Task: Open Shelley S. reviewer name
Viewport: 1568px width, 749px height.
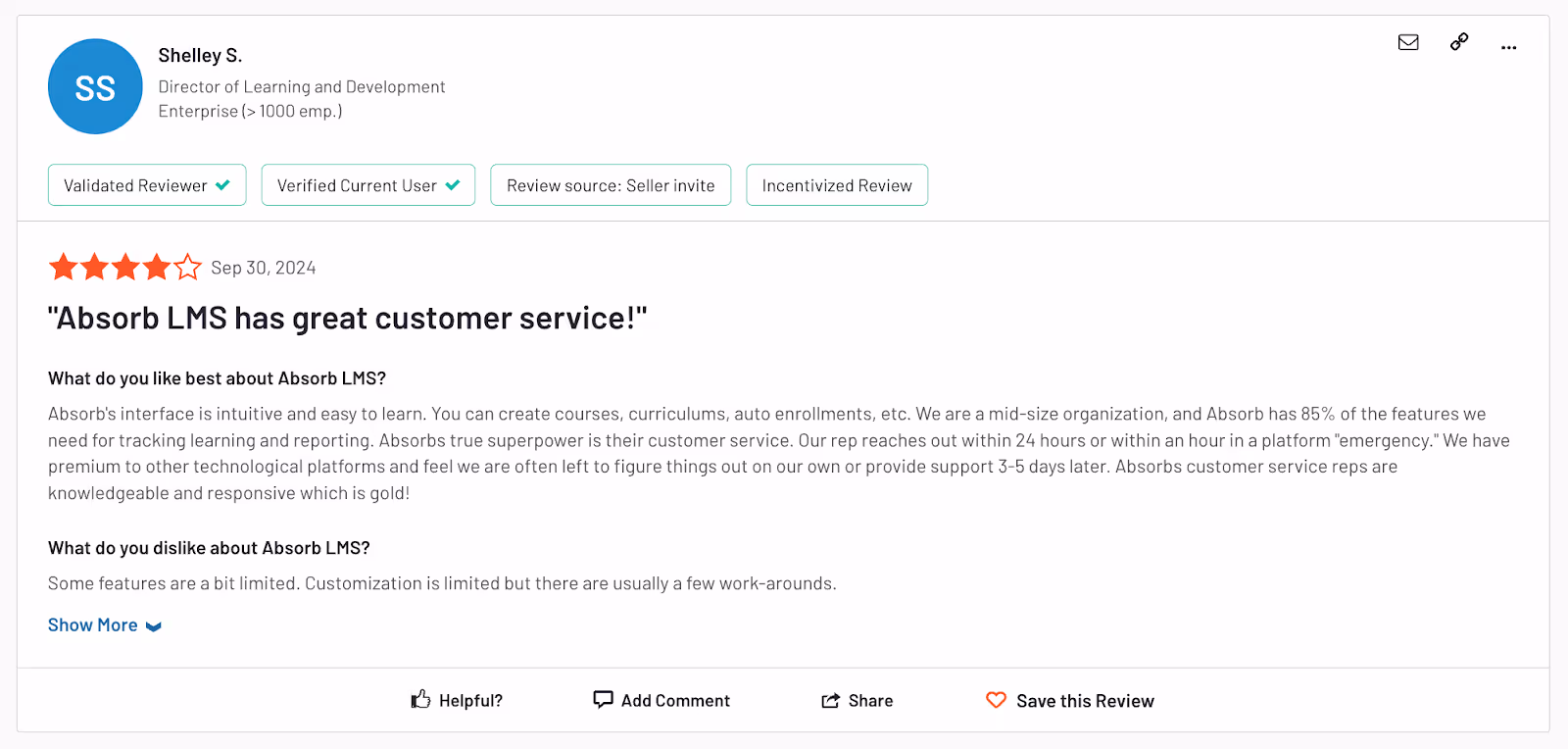Action: click(200, 56)
